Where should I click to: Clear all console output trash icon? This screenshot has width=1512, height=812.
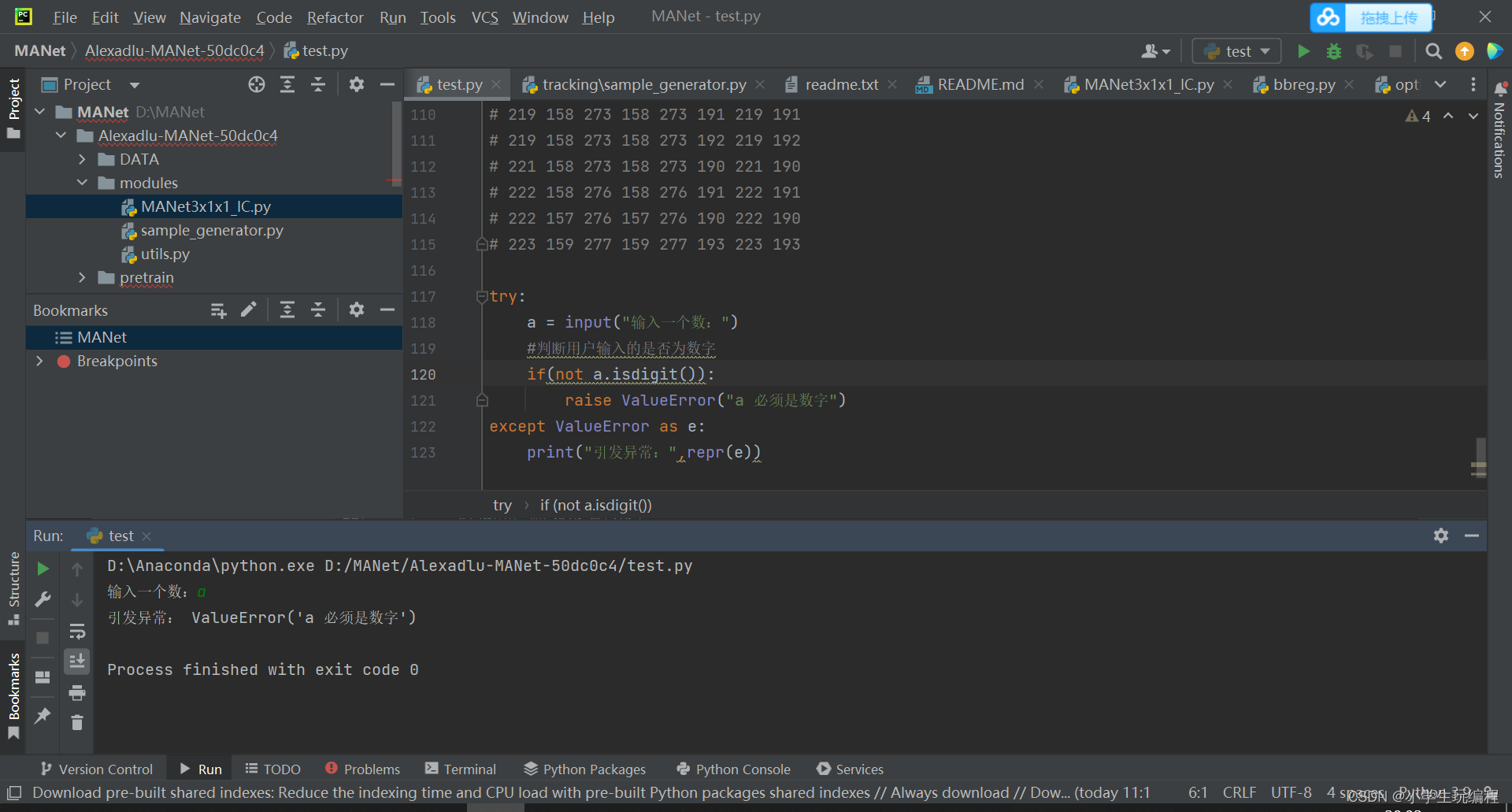77,722
